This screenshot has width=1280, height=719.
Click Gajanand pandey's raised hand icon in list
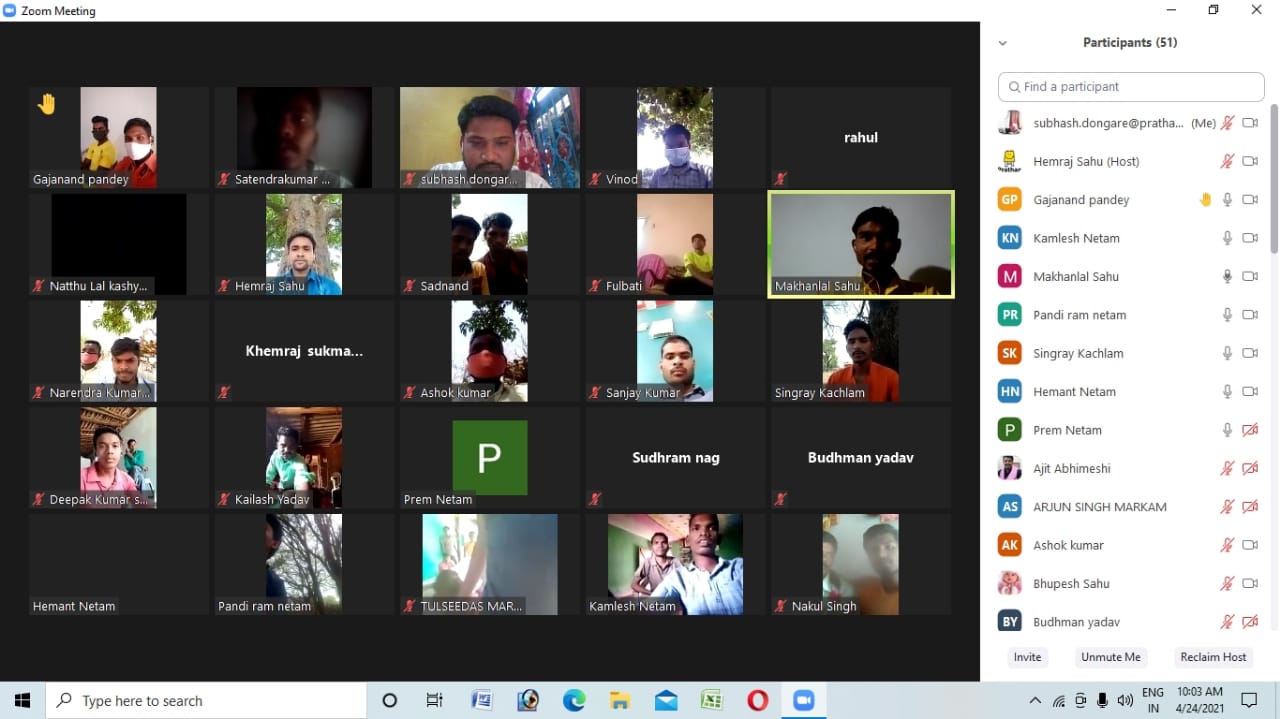1205,200
